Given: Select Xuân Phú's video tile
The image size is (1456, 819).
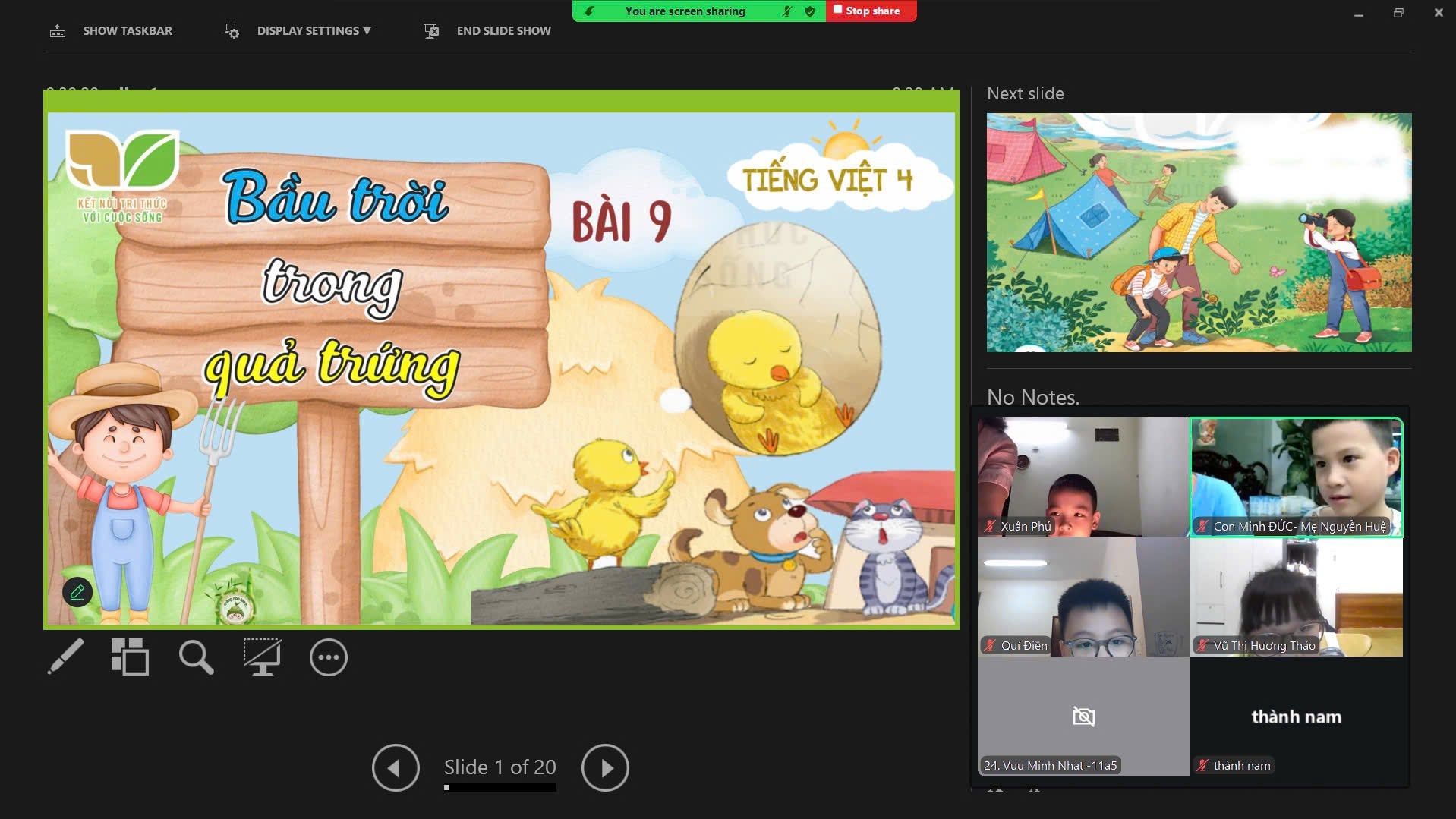Looking at the screenshot, I should 1083,477.
